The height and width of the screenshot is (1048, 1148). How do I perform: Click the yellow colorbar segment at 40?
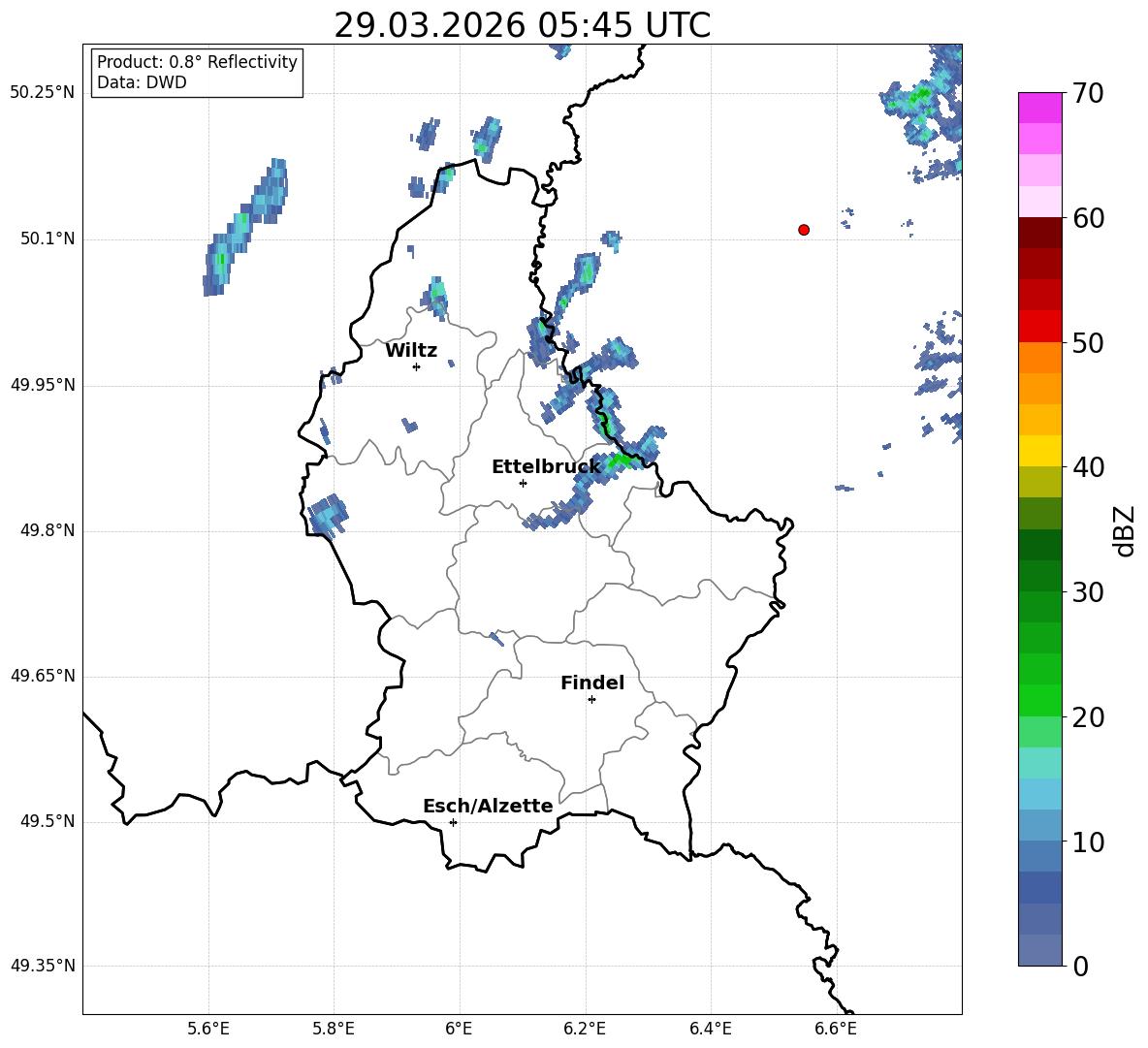(x=1039, y=451)
